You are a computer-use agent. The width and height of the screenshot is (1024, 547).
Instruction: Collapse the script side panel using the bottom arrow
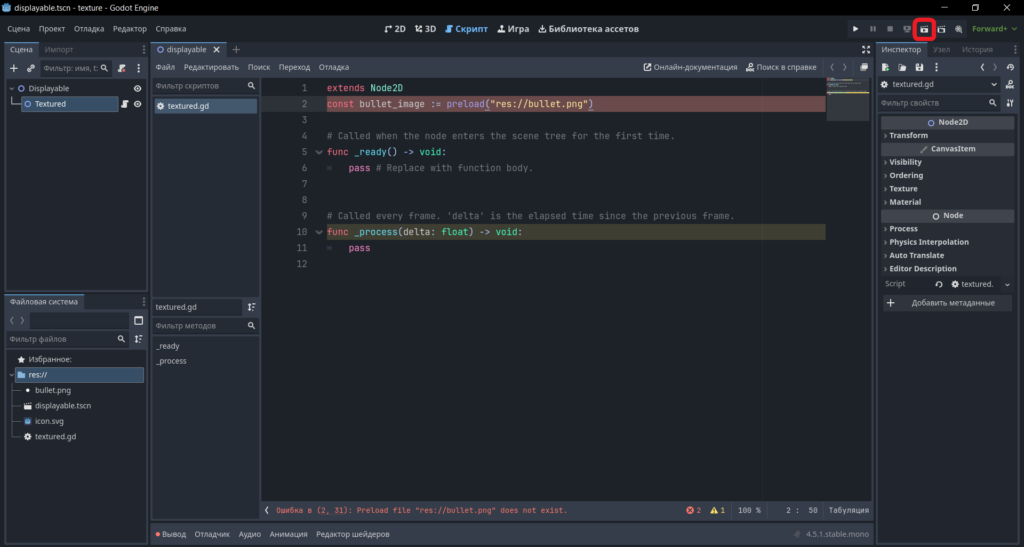[266, 510]
